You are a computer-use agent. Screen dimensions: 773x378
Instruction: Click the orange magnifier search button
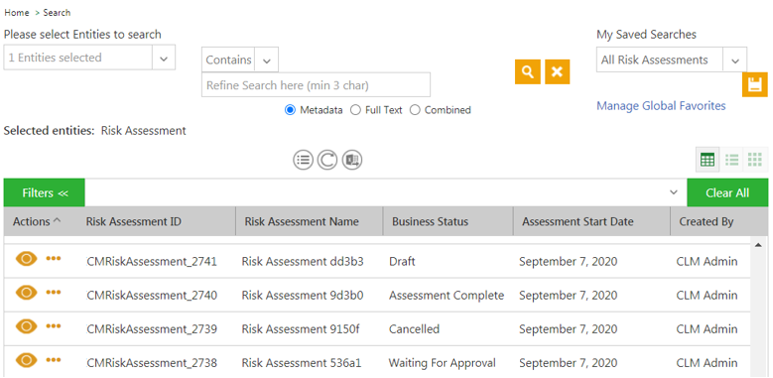click(527, 72)
